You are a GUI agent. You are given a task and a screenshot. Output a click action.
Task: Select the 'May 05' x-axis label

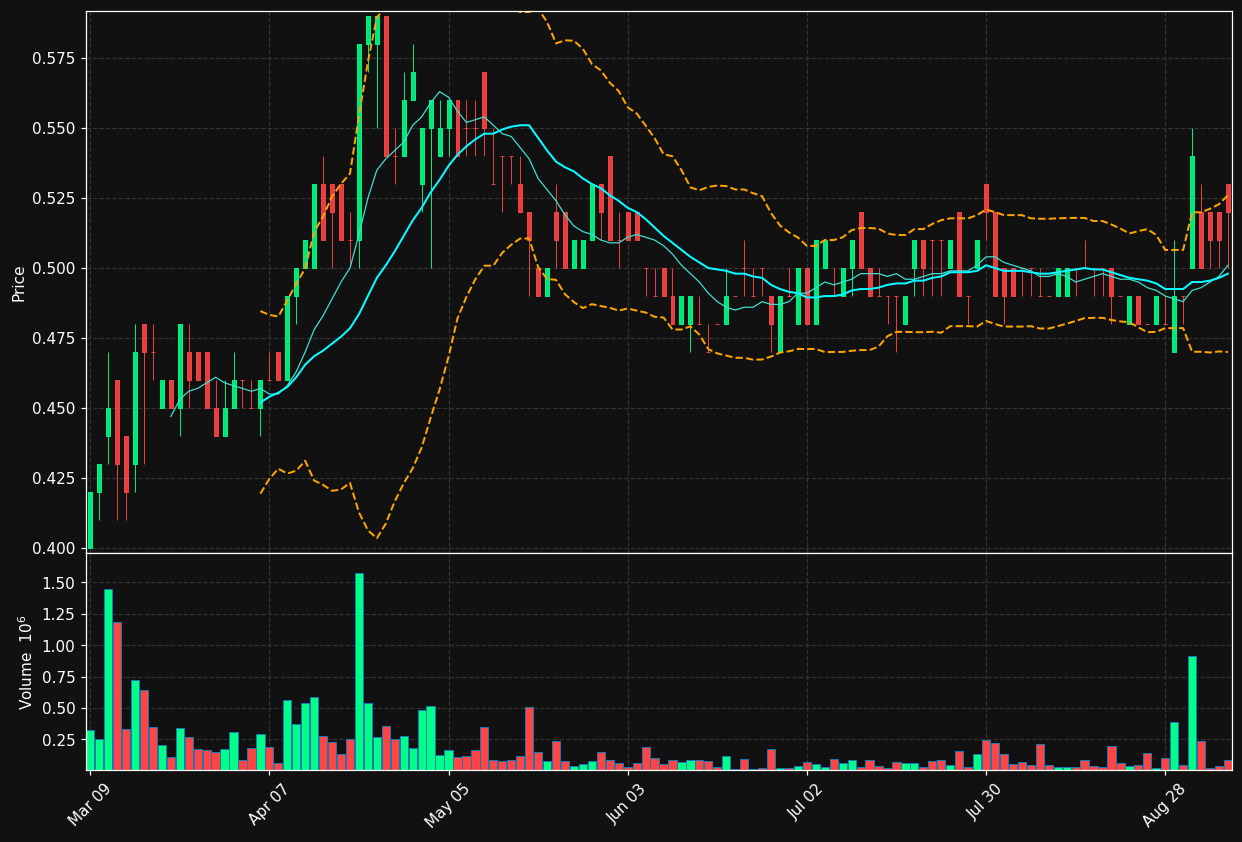tap(447, 804)
